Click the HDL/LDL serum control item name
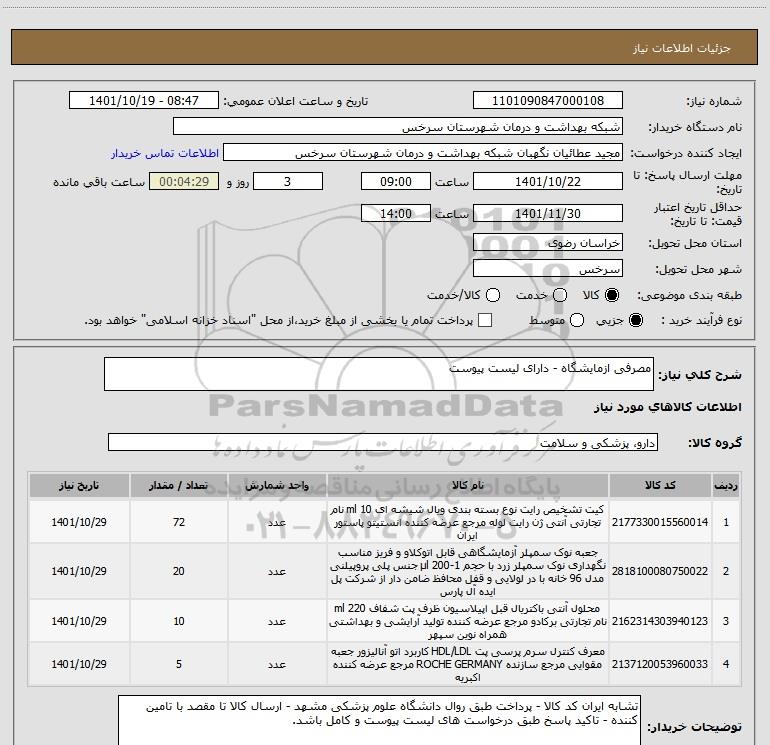Screen dimensions: 770x745 tap(468, 664)
